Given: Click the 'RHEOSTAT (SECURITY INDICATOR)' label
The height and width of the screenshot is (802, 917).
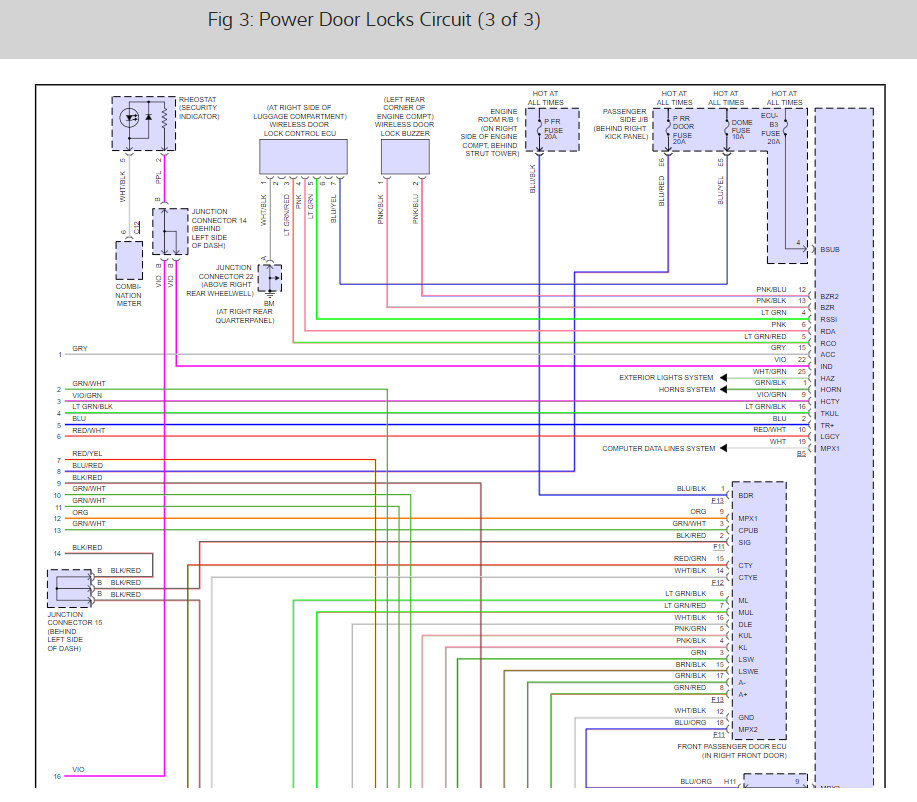Looking at the screenshot, I should coord(199,108).
